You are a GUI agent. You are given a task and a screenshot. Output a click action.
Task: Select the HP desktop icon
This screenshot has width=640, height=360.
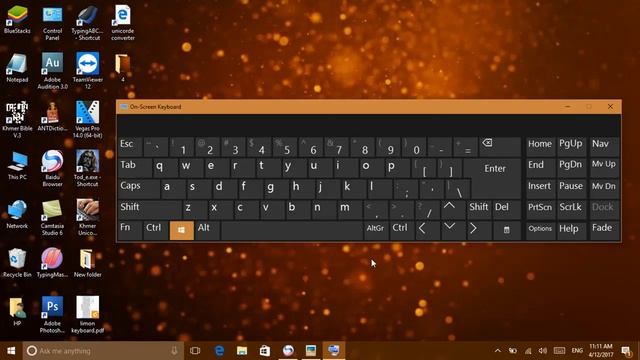[x=17, y=312]
